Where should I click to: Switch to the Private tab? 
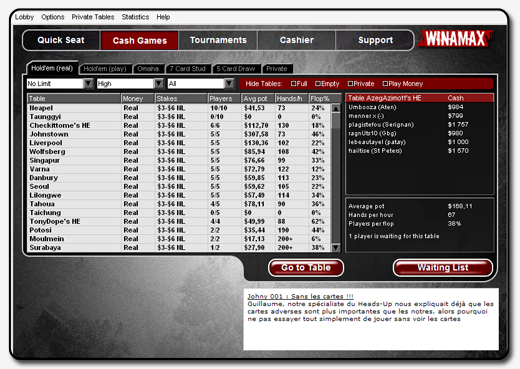point(277,69)
